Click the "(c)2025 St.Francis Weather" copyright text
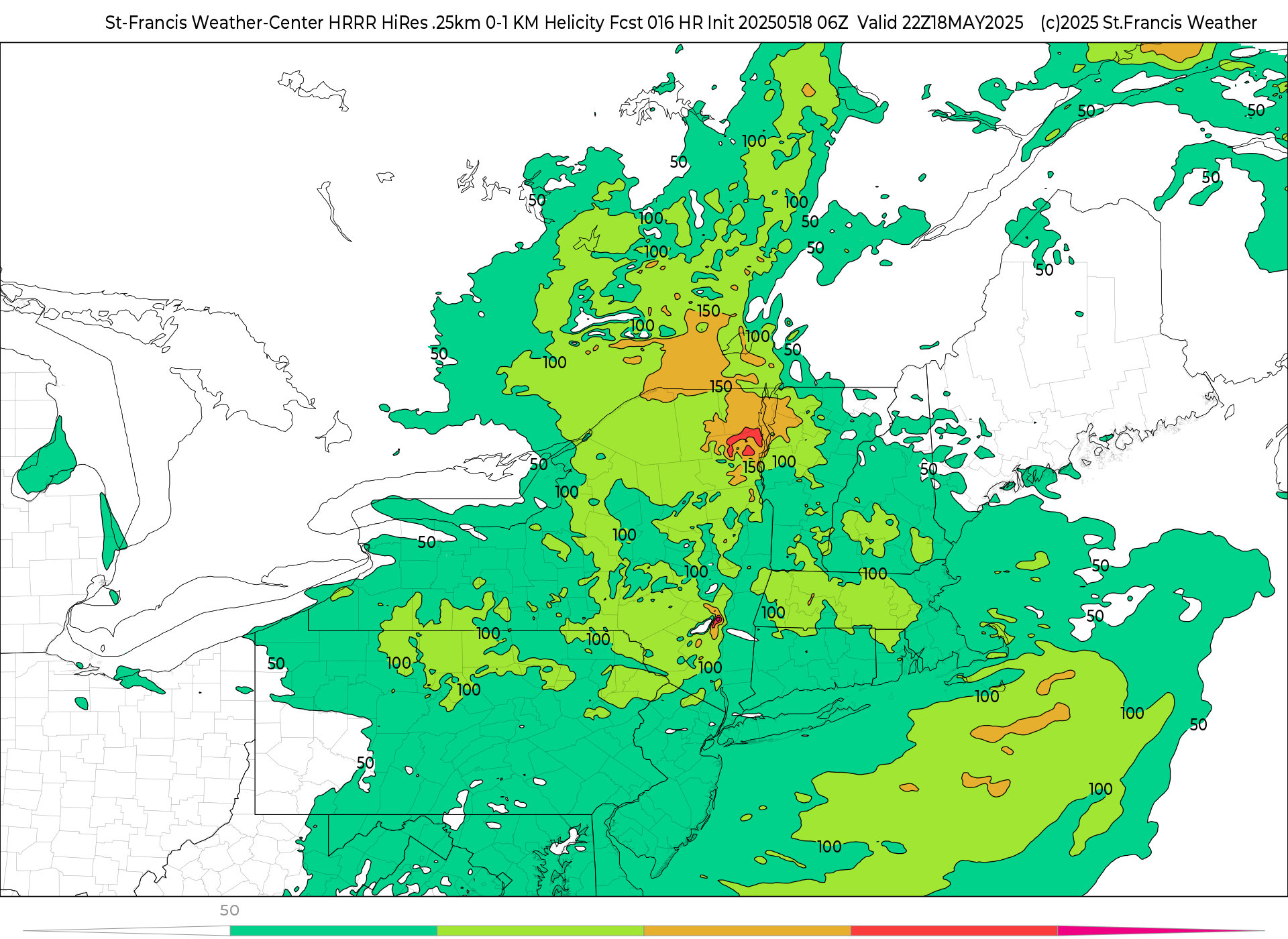Viewport: 1288px width, 939px height. pyautogui.click(x=1148, y=23)
